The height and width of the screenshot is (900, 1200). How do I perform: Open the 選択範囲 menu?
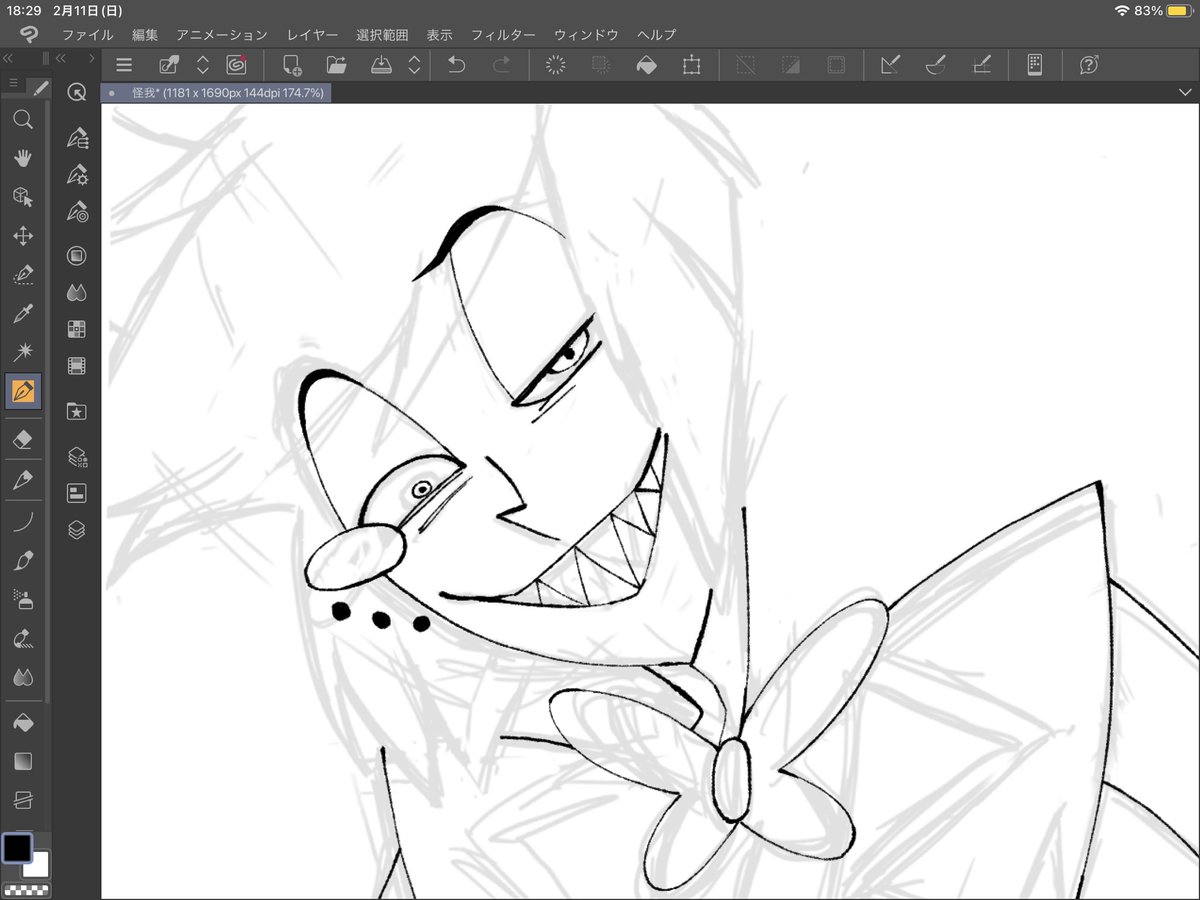coord(382,34)
